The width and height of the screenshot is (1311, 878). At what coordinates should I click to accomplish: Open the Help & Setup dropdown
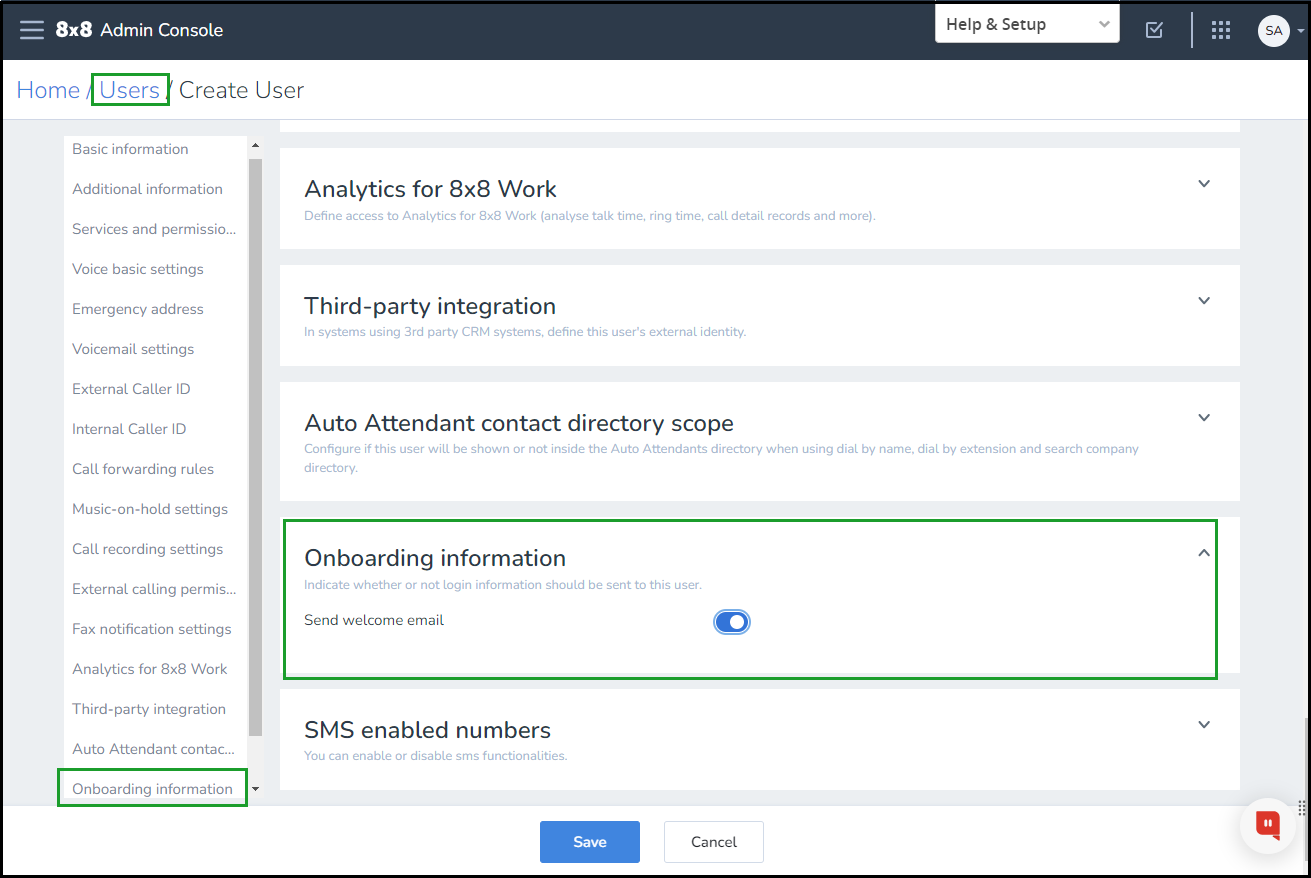(1027, 24)
